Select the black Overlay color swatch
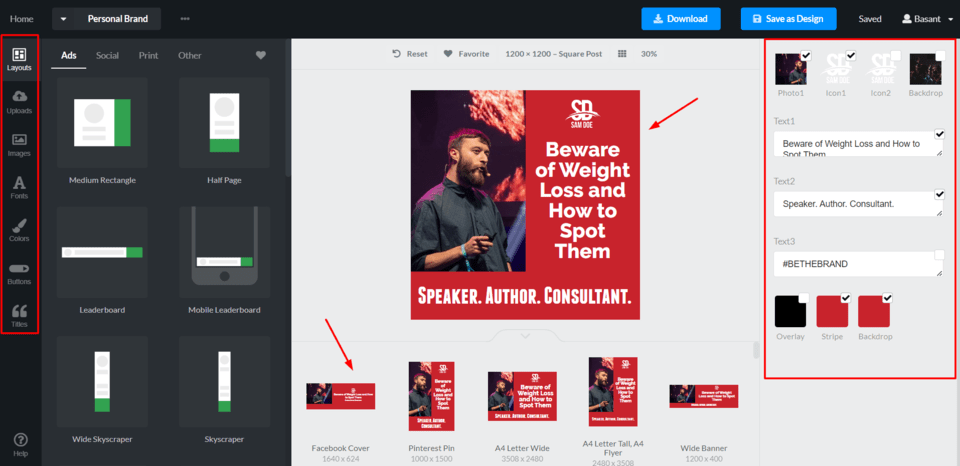This screenshot has height=466, width=960. (790, 312)
